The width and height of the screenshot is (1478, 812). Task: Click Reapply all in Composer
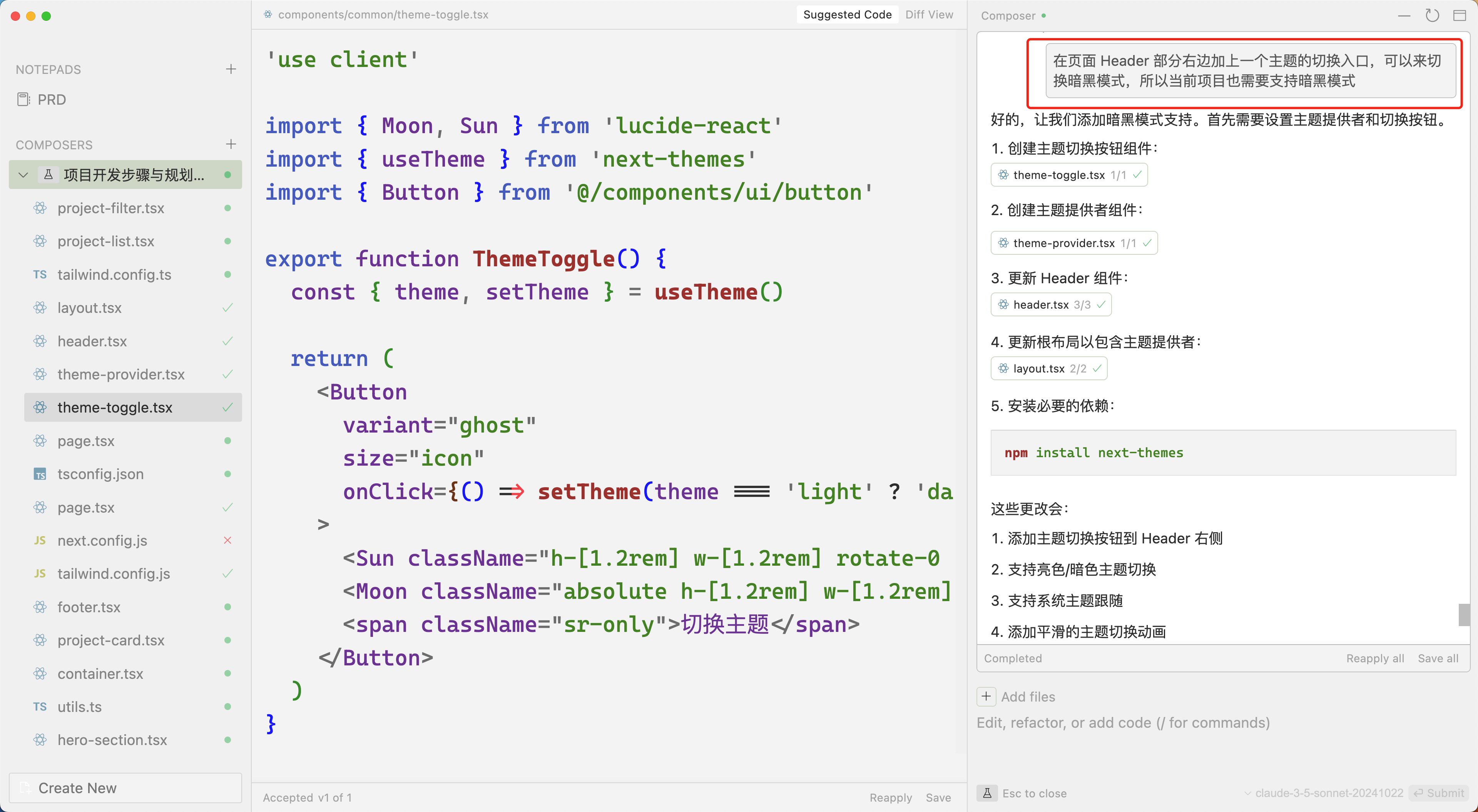click(x=1375, y=658)
